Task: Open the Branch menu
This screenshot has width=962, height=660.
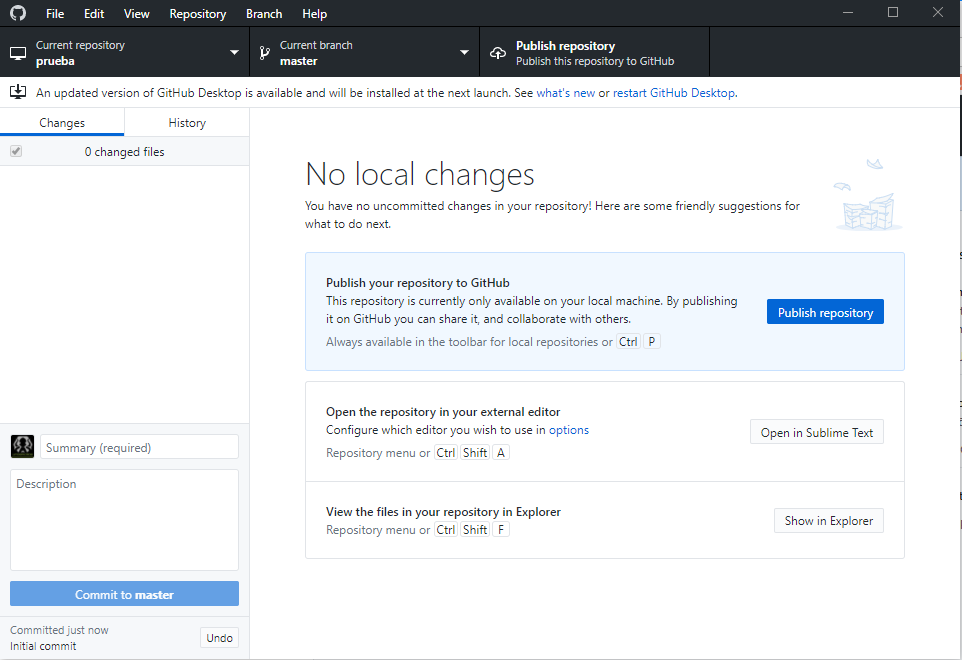Action: pos(264,13)
